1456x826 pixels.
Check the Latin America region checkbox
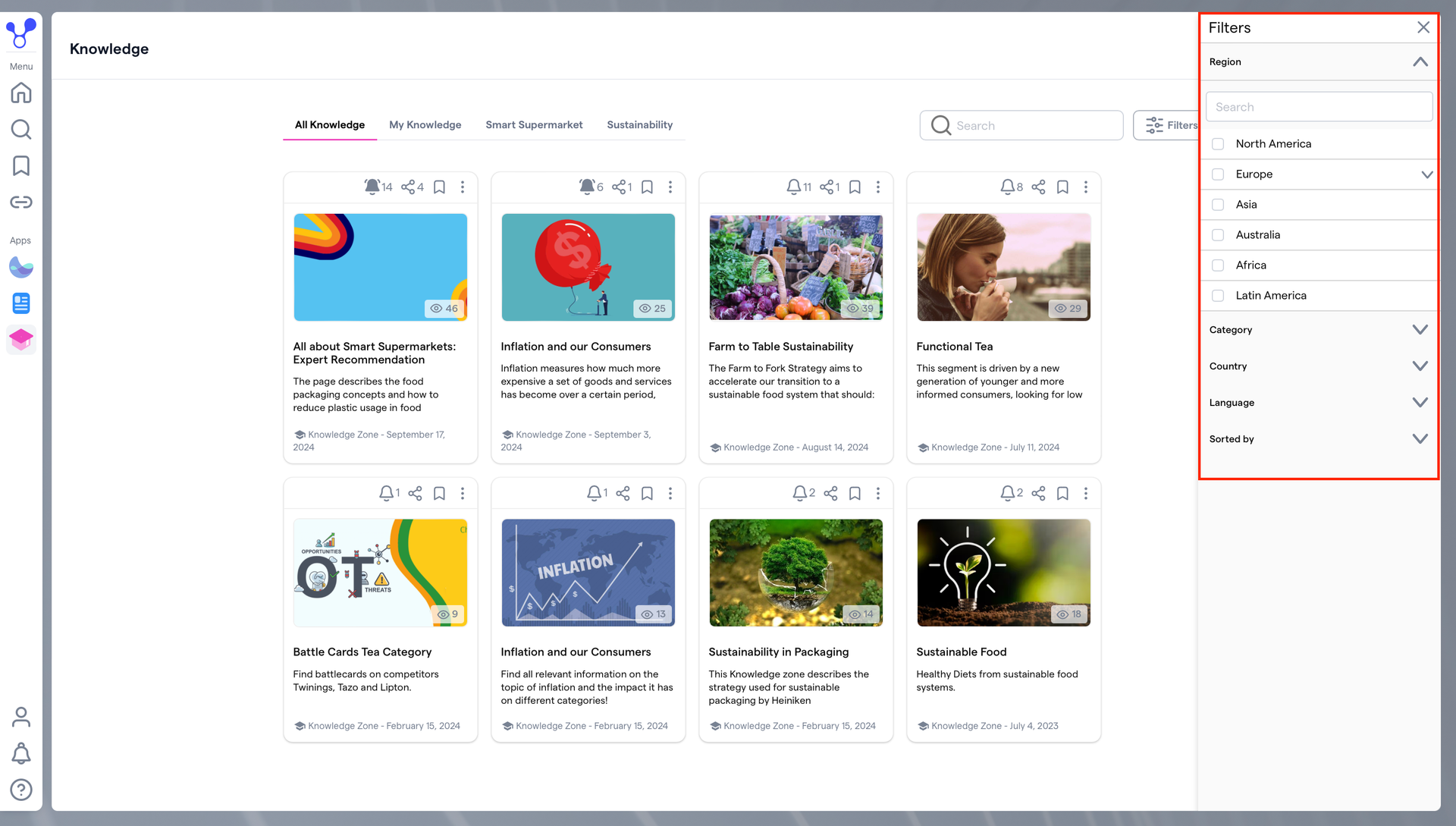point(1218,296)
